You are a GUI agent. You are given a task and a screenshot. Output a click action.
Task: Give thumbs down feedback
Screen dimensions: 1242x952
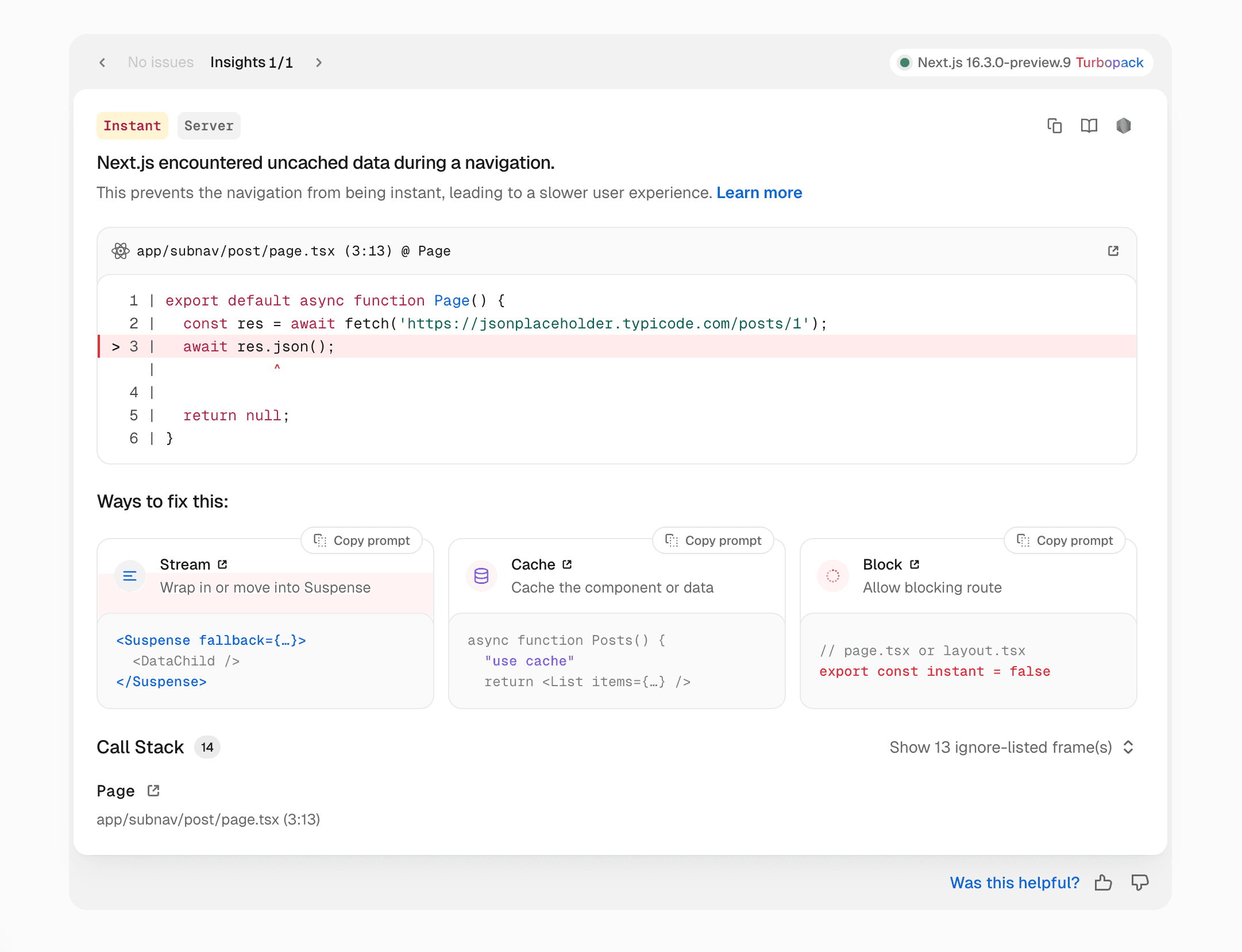(x=1140, y=883)
